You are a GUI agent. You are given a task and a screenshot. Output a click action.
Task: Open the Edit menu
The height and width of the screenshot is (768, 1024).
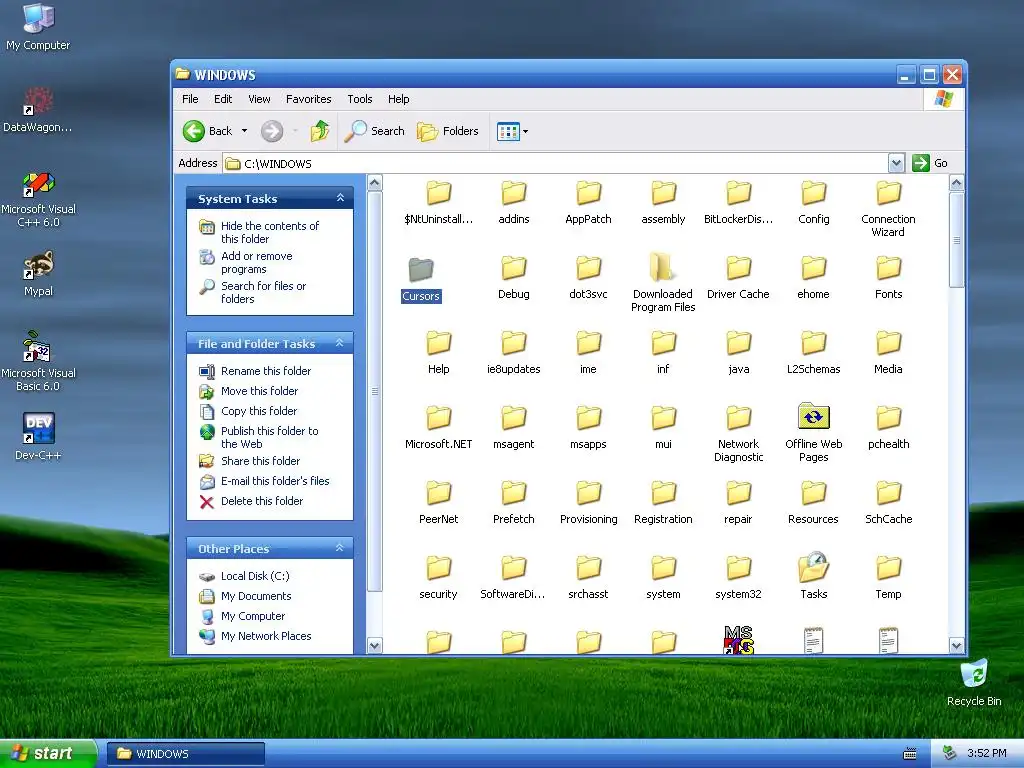tap(223, 99)
